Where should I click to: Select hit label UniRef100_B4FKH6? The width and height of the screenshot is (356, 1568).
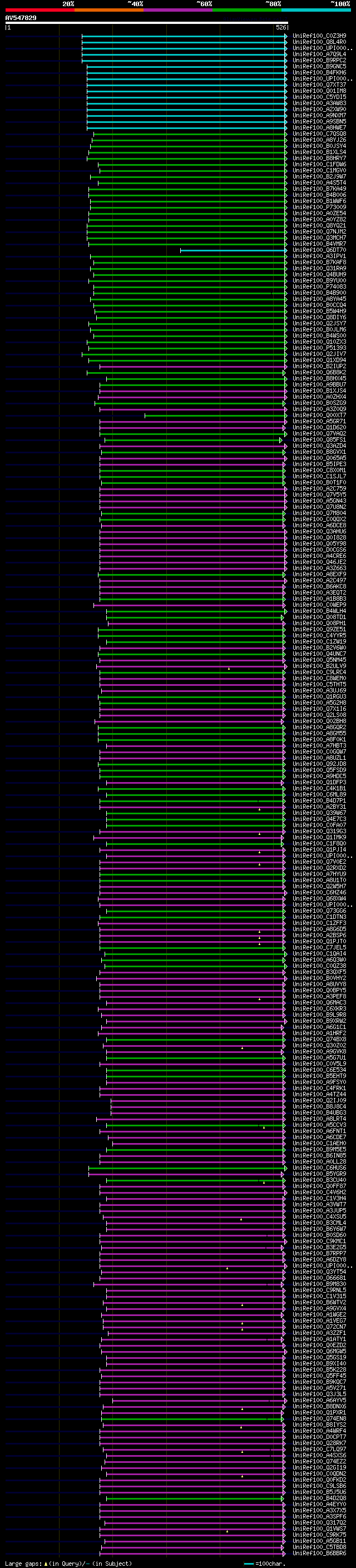pyautogui.click(x=319, y=72)
